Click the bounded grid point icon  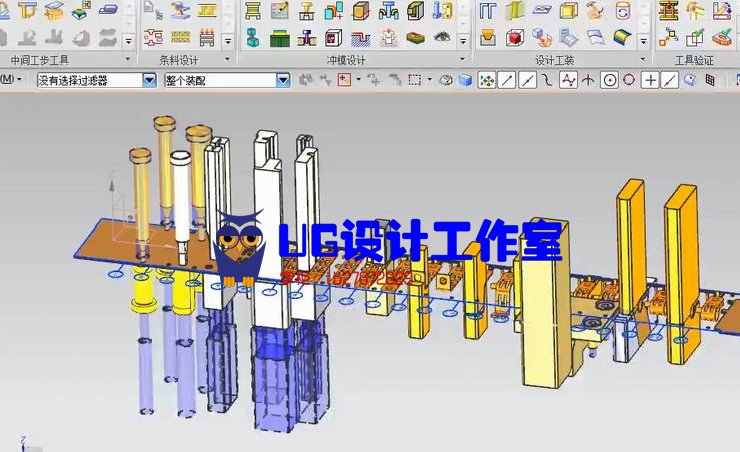(711, 80)
